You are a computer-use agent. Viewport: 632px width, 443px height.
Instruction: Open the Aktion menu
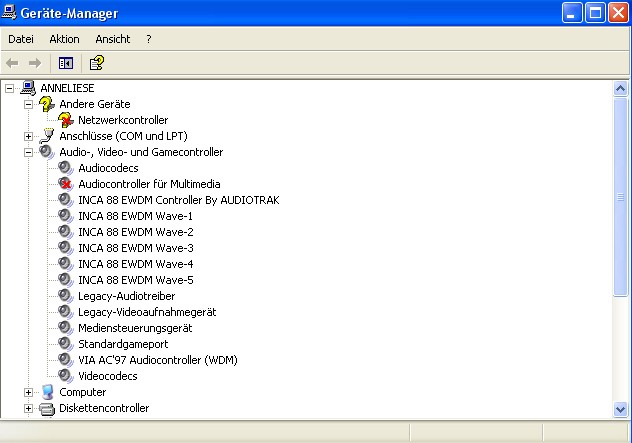(x=64, y=39)
